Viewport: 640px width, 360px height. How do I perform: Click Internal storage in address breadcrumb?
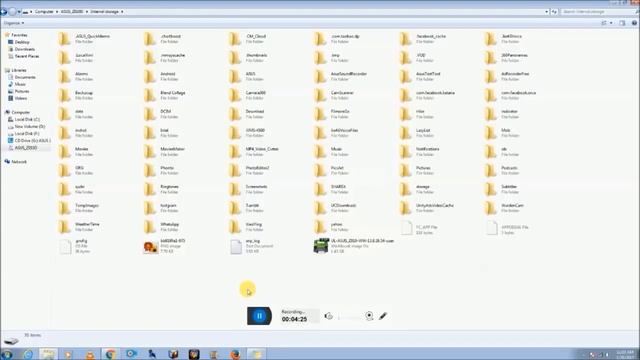coord(104,12)
